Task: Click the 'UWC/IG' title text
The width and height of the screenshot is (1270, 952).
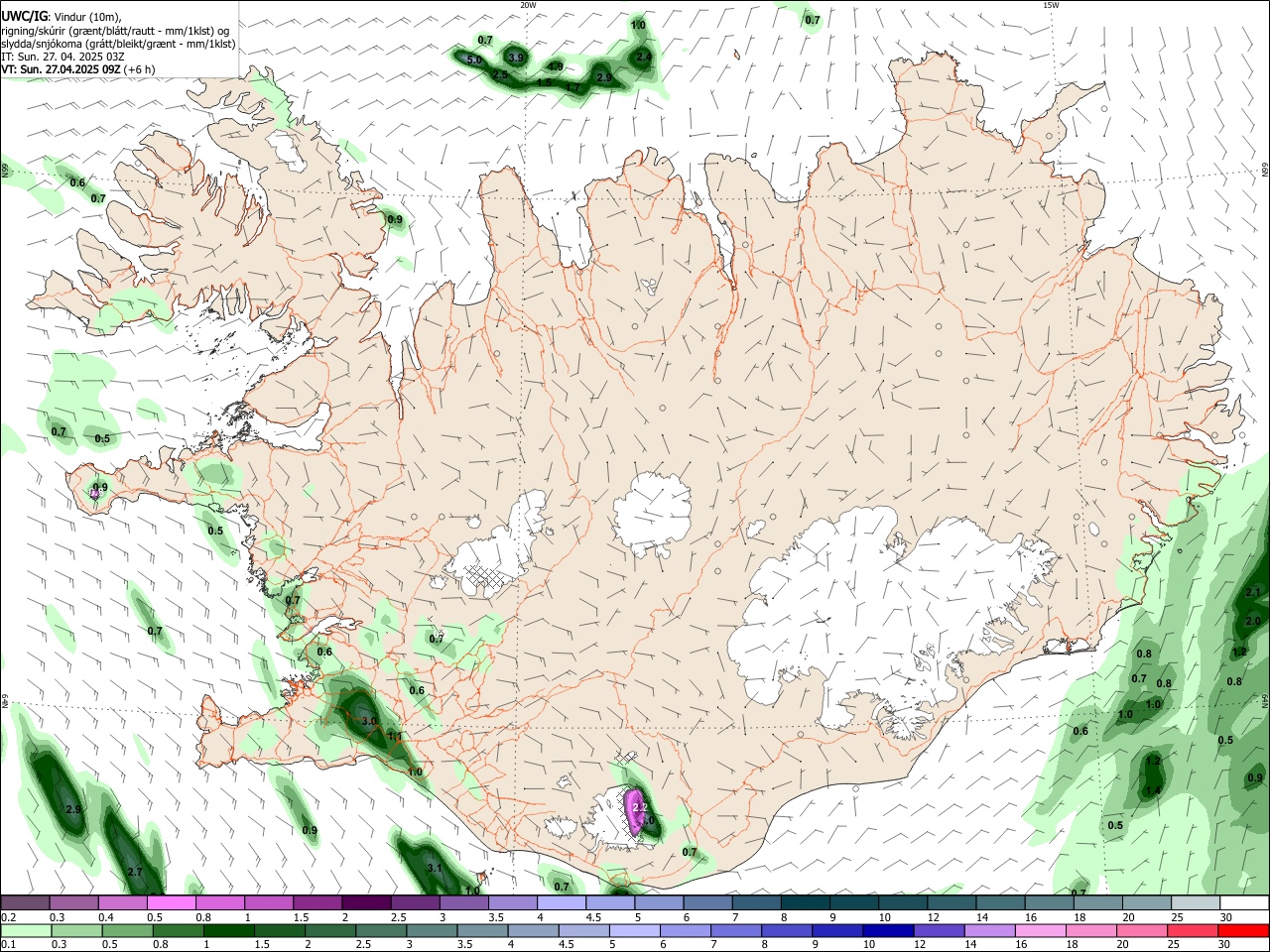Action: [x=25, y=16]
